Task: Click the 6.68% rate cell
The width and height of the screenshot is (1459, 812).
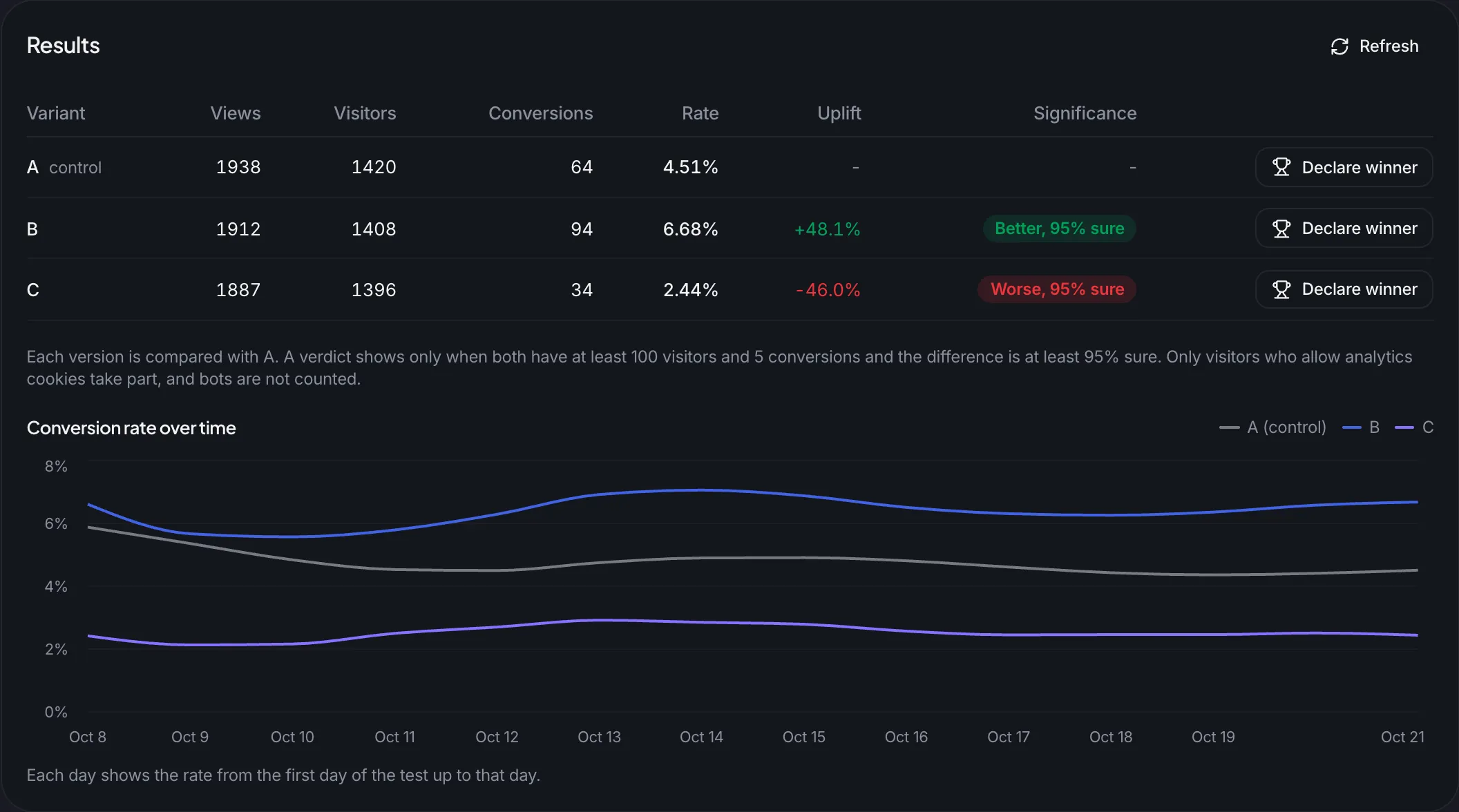Action: tap(691, 229)
